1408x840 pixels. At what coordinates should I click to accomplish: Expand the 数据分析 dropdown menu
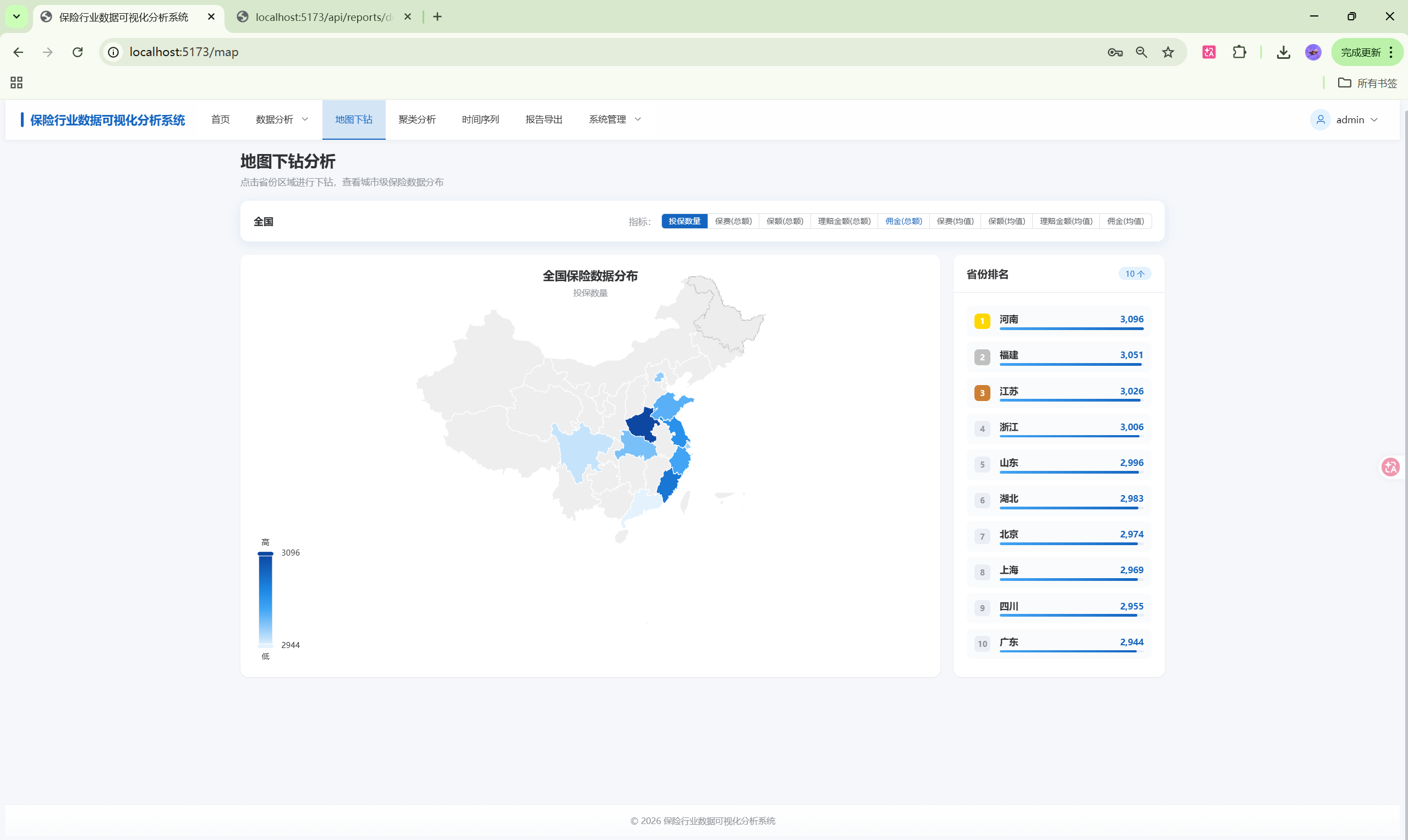[282, 119]
